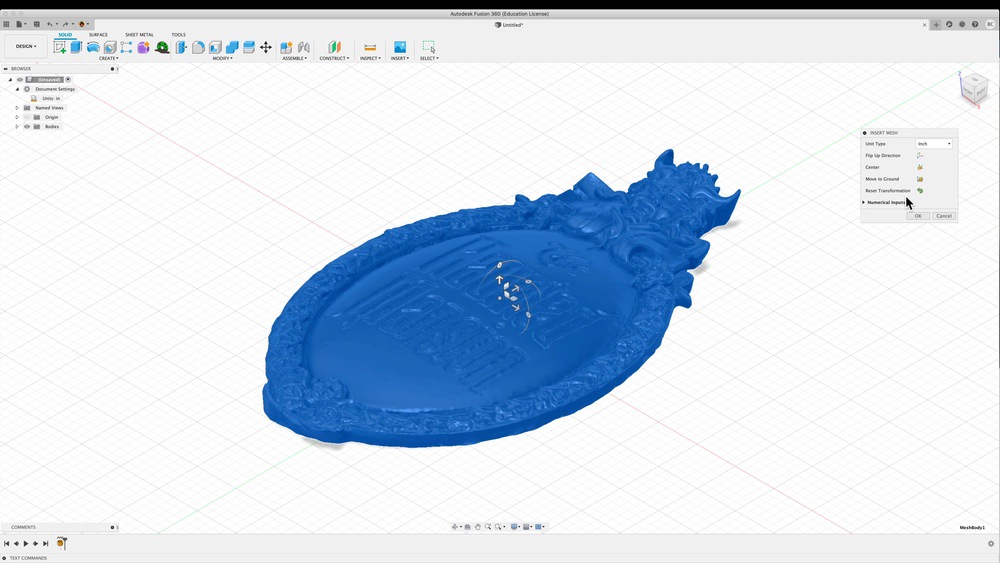Switch to the Tools tab
The height and width of the screenshot is (563, 1000).
pos(179,35)
